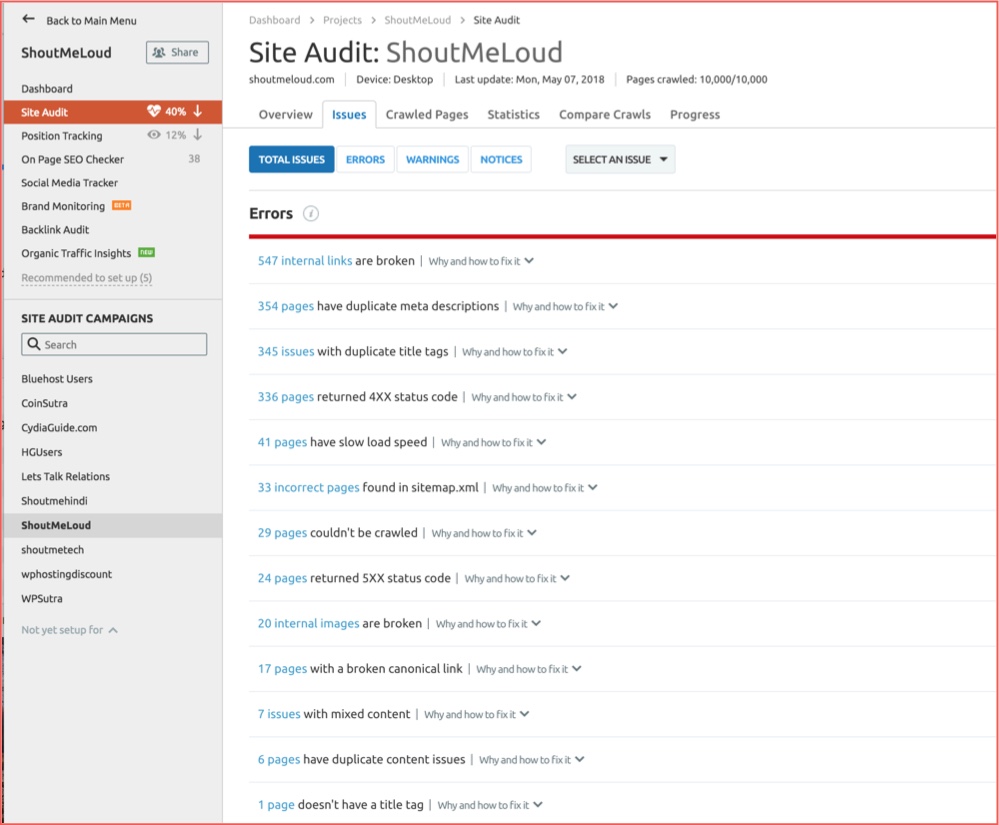Click the NEW badge next to Organic Traffic Insights

146,253
